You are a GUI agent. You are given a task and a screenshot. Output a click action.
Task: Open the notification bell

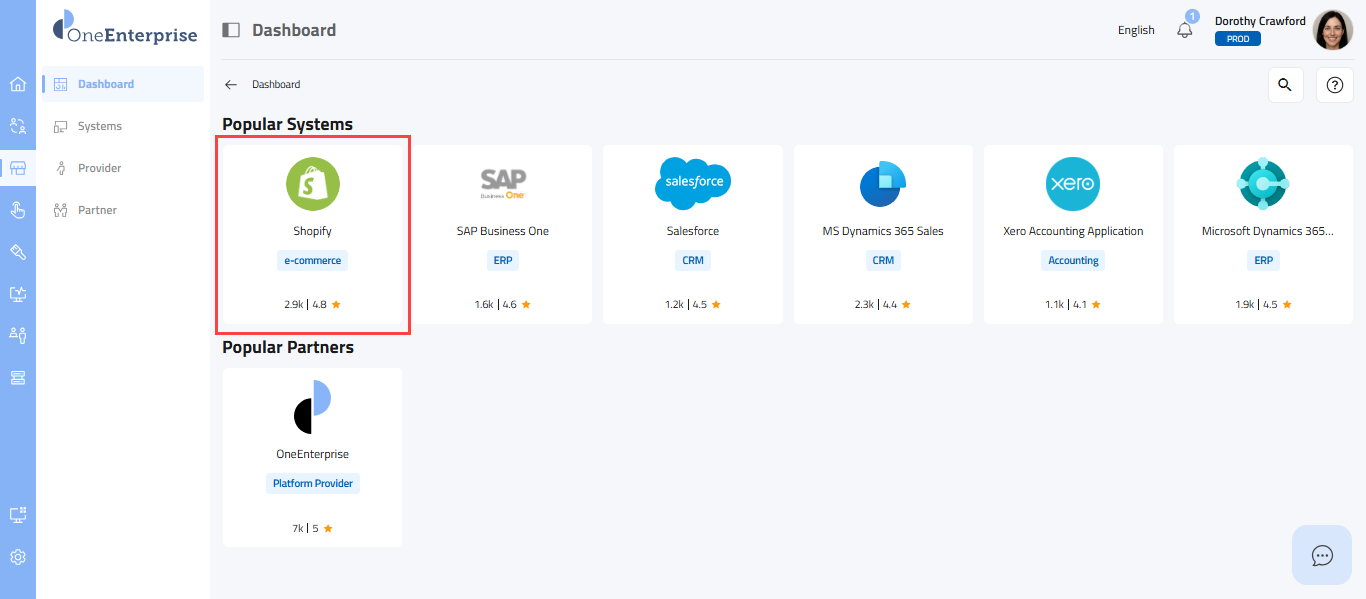[x=1185, y=30]
